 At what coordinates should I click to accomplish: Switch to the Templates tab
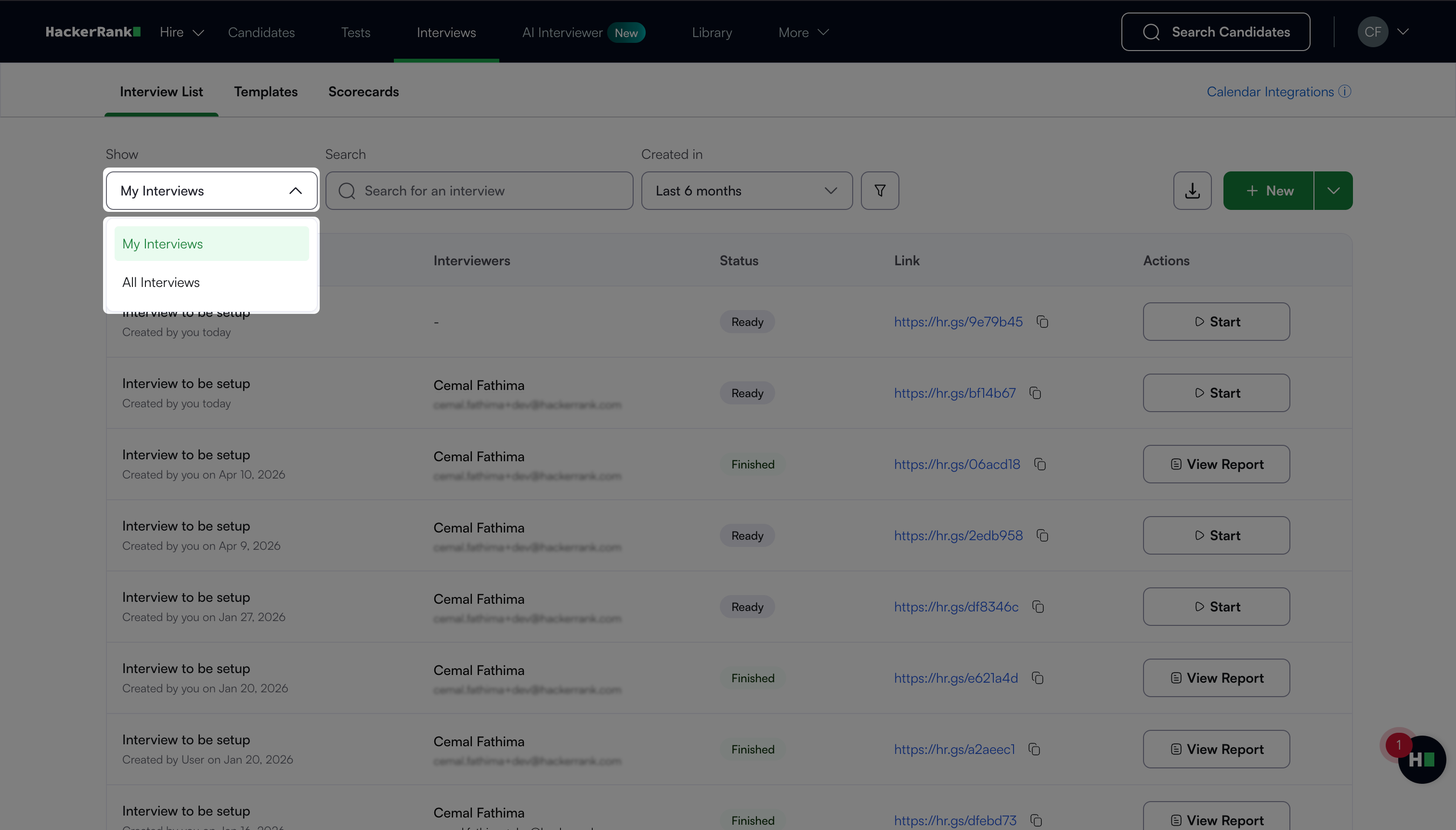pyautogui.click(x=265, y=91)
